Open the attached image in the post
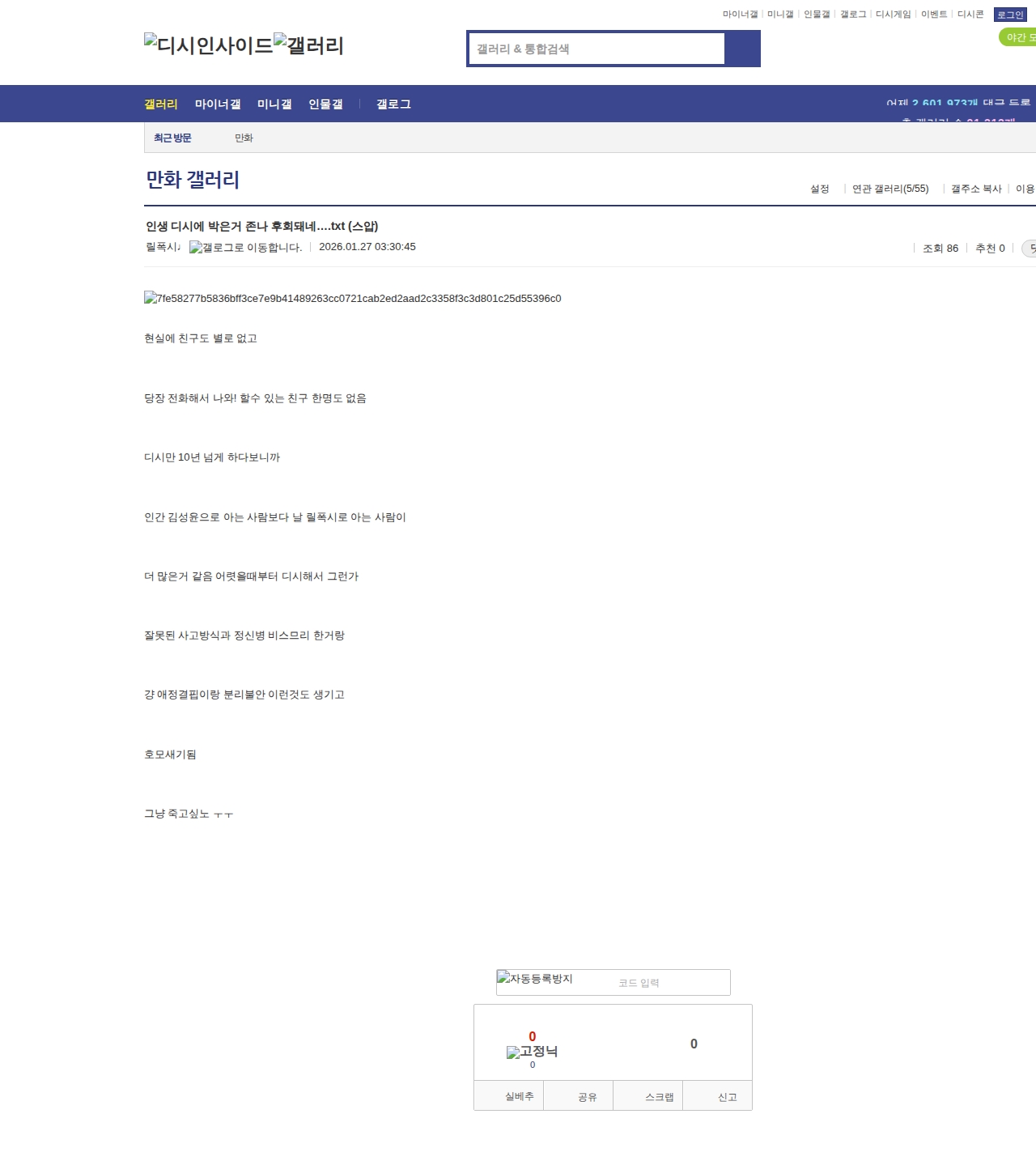The height and width of the screenshot is (1165, 1036). click(352, 298)
